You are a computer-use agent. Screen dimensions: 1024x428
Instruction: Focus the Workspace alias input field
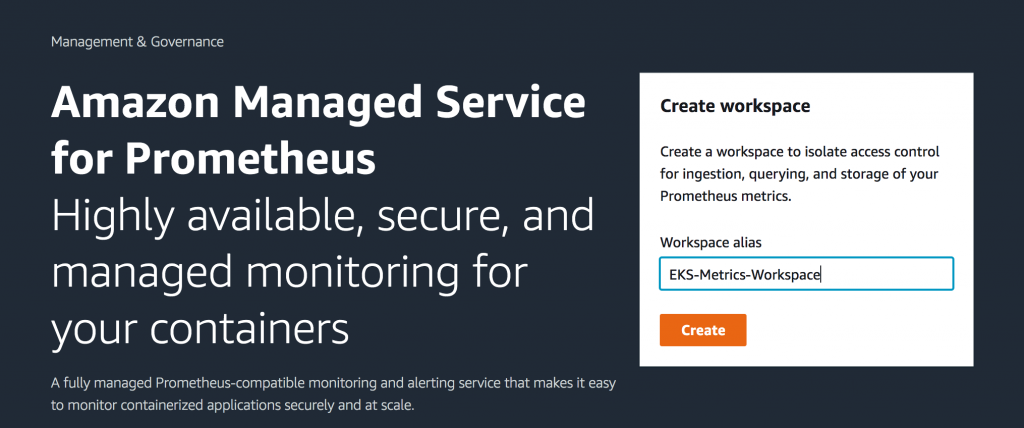click(x=805, y=274)
